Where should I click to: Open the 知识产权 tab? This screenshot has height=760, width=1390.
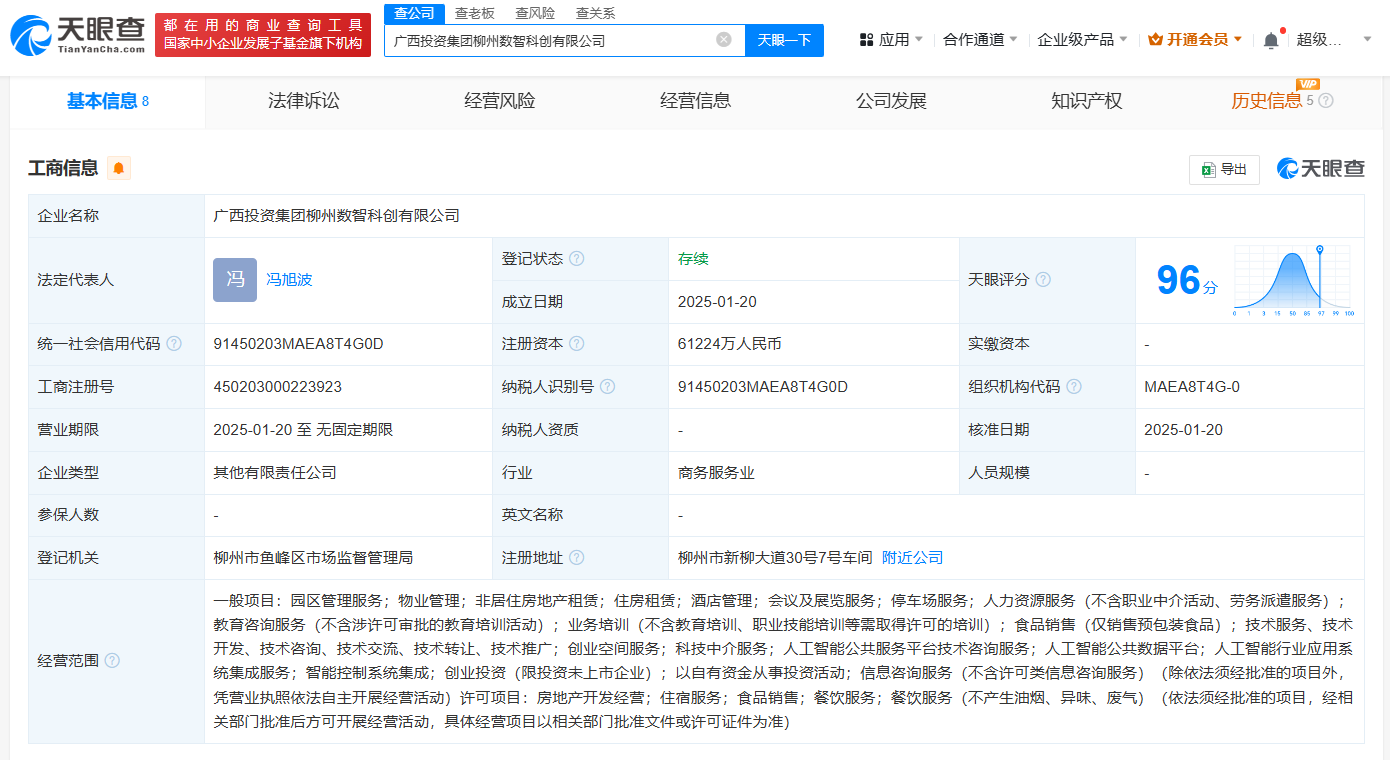(1086, 101)
